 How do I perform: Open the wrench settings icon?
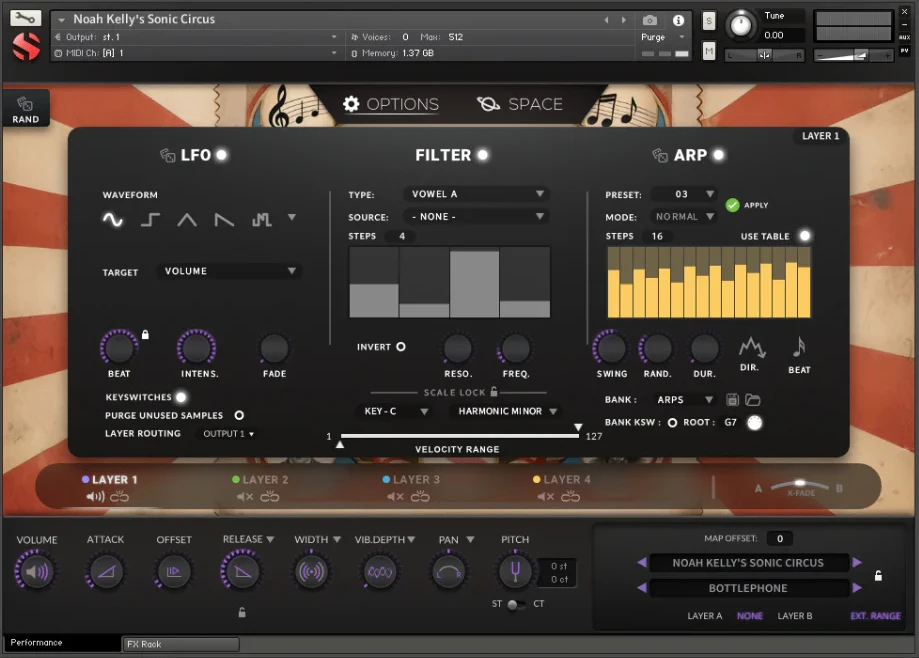pyautogui.click(x=25, y=18)
